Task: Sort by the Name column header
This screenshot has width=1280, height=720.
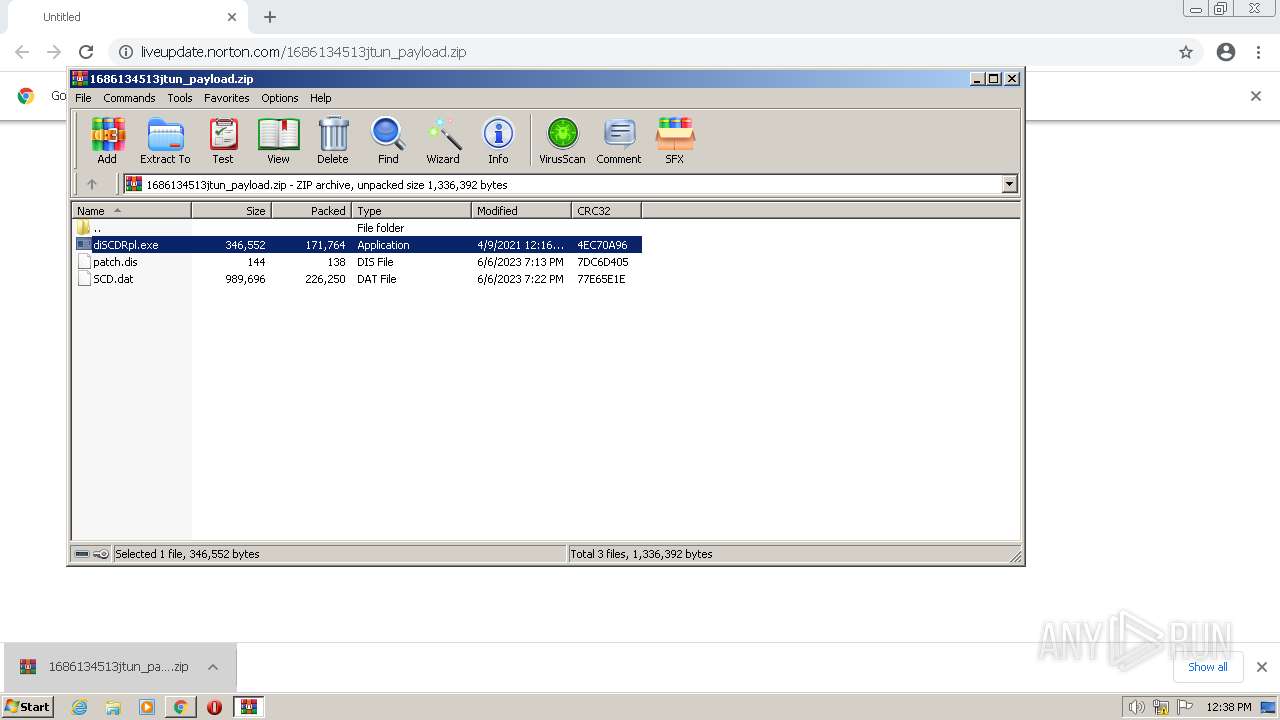Action: (131, 211)
